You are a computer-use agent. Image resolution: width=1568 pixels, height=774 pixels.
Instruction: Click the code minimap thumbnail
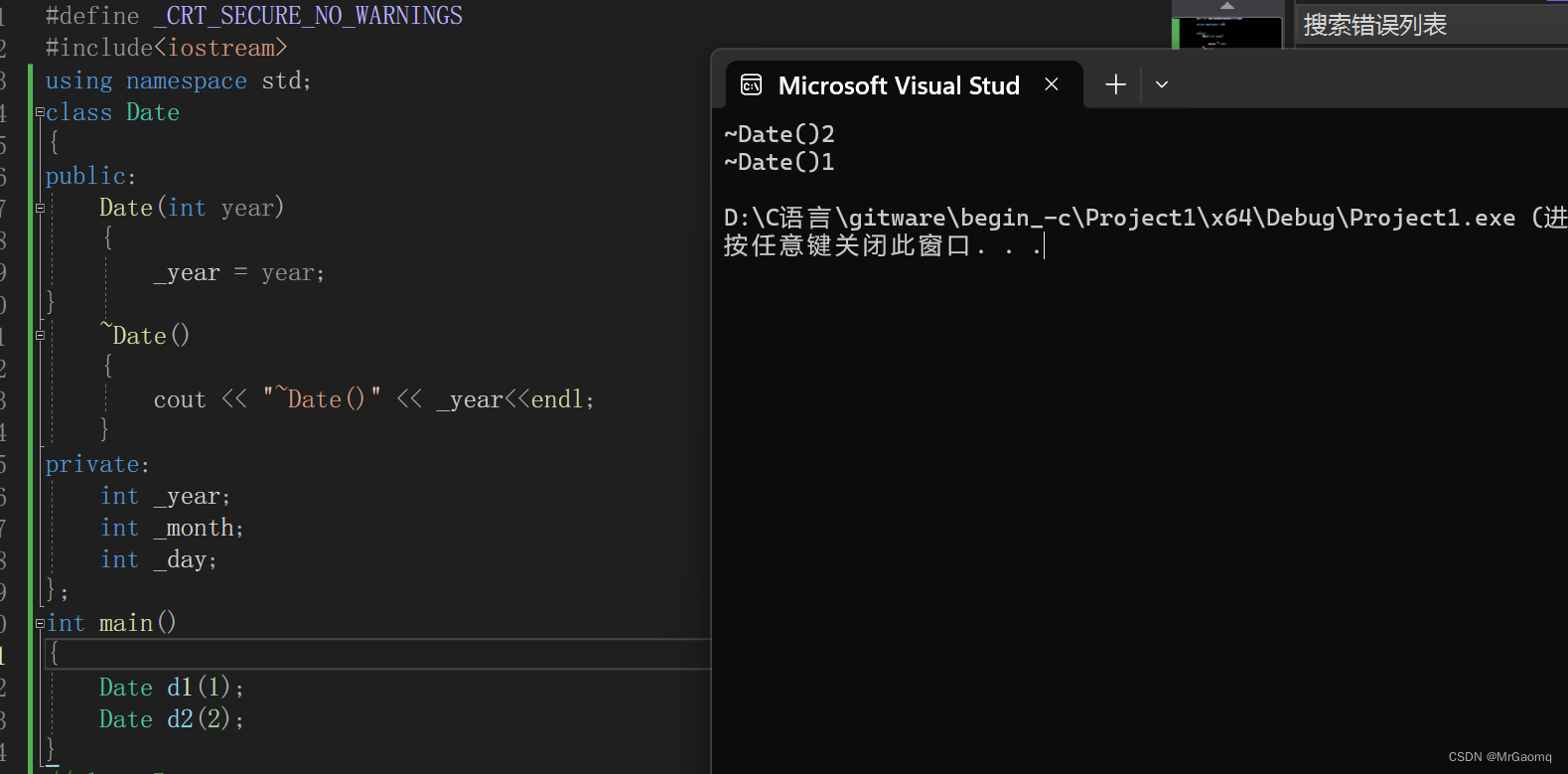[1228, 32]
